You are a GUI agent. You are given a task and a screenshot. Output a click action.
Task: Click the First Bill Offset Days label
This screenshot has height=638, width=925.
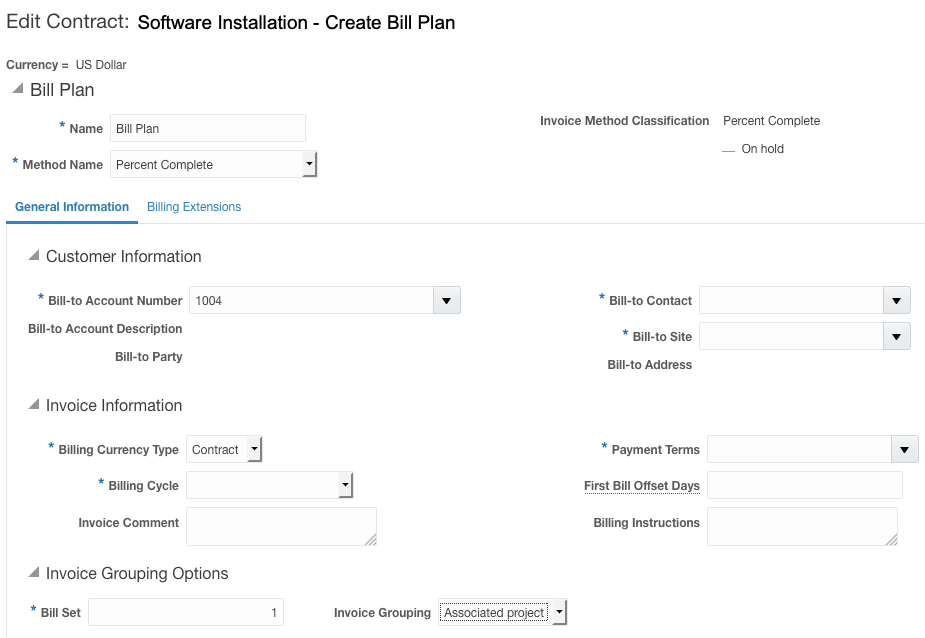click(642, 486)
